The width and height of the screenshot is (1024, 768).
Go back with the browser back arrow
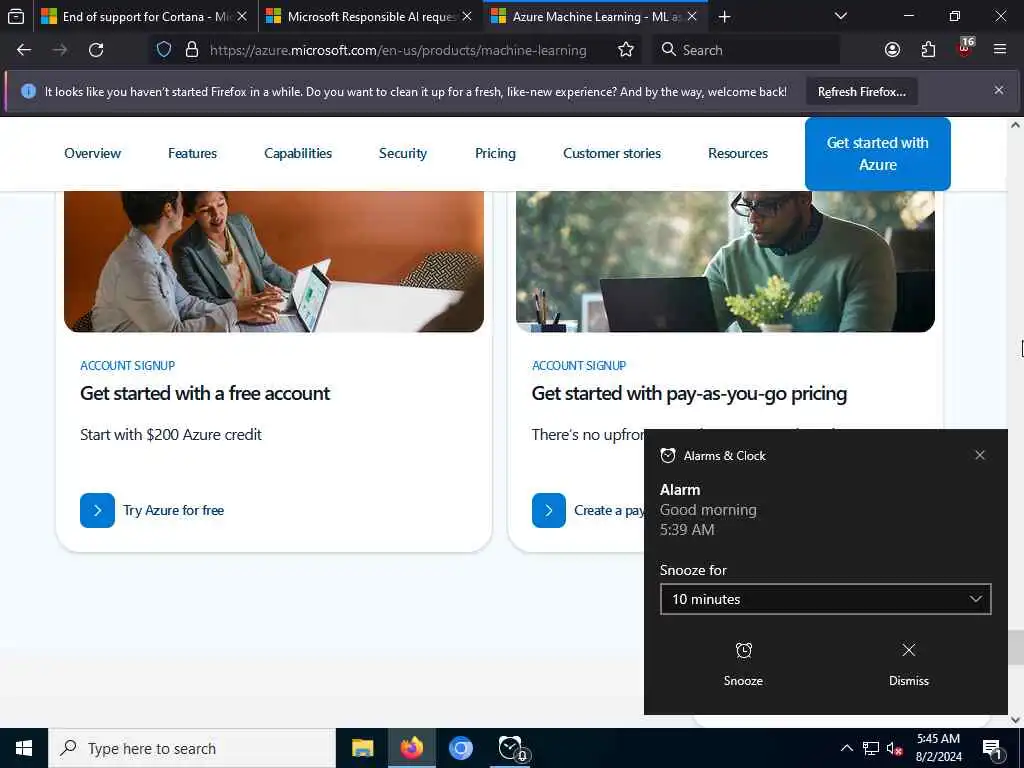(24, 50)
